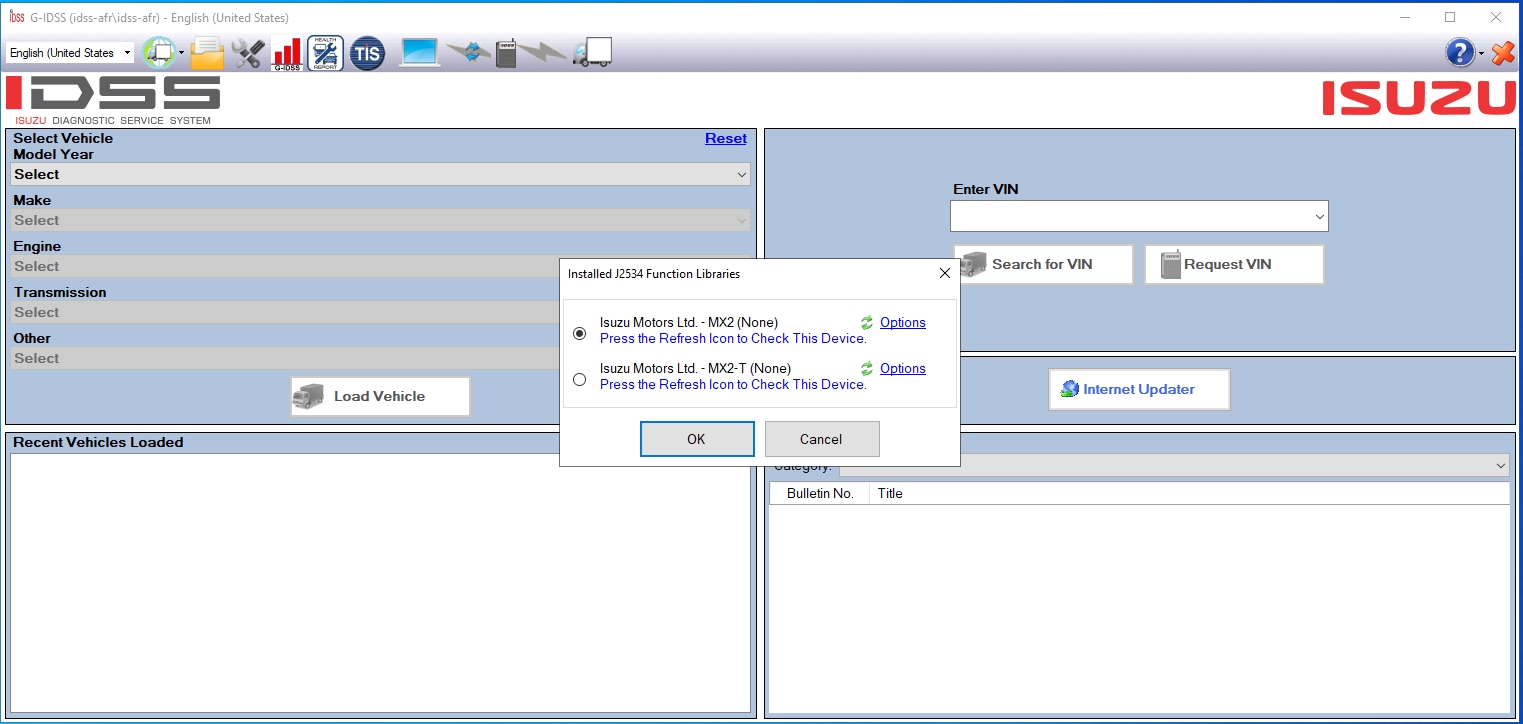Viewport: 1523px width, 724px height.
Task: Click OK in the J2534 Libraries dialog
Action: (697, 438)
